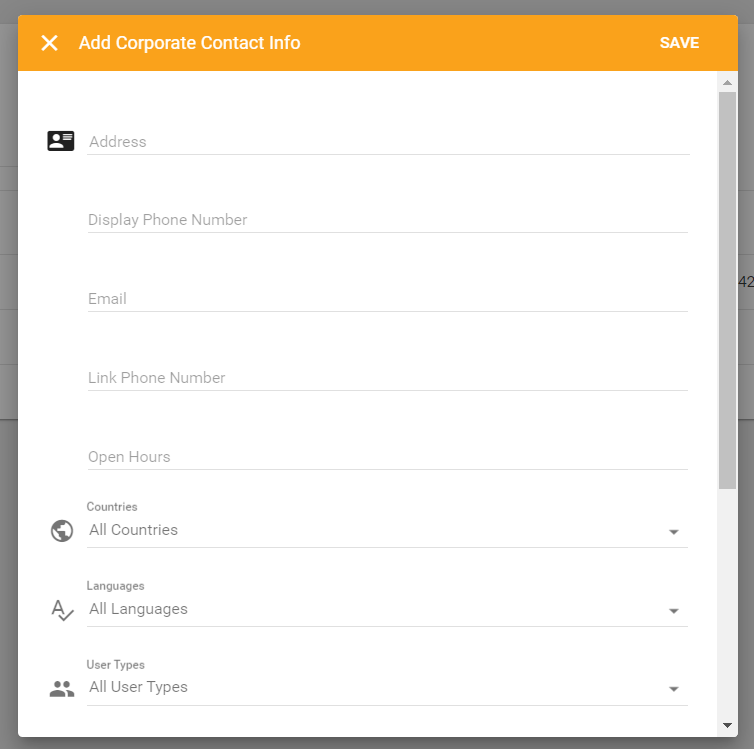Focus the Address input field
Image resolution: width=754 pixels, height=749 pixels.
388,142
